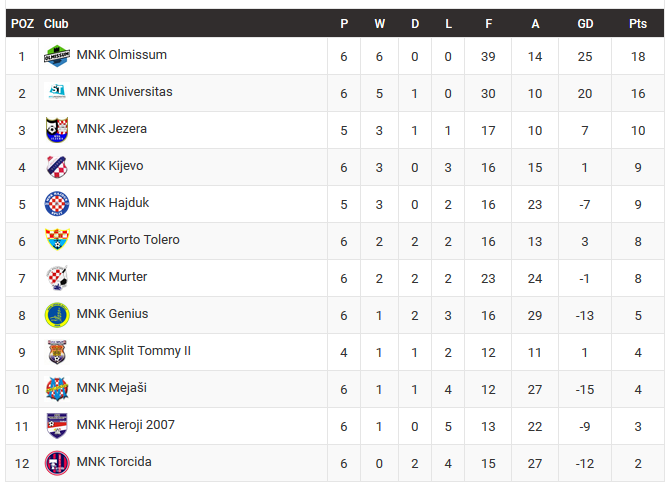Viewport: 670px width, 487px height.
Task: Click the MNK Heroji 2007 crest
Action: pos(57,426)
